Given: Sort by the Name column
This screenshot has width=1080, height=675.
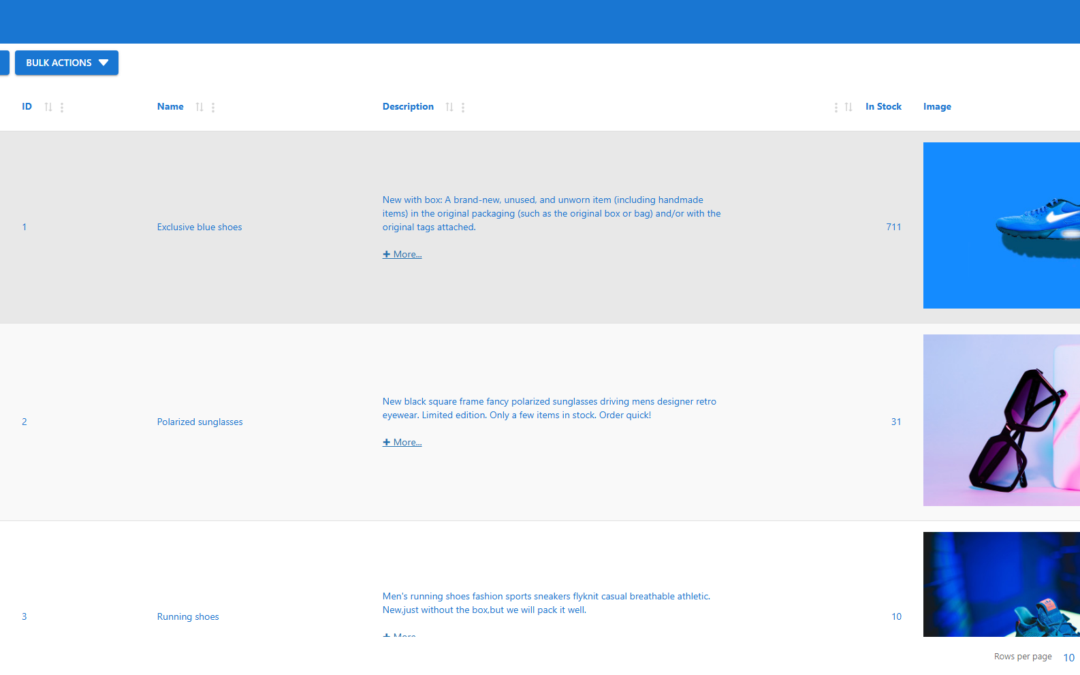Looking at the screenshot, I should (x=199, y=107).
